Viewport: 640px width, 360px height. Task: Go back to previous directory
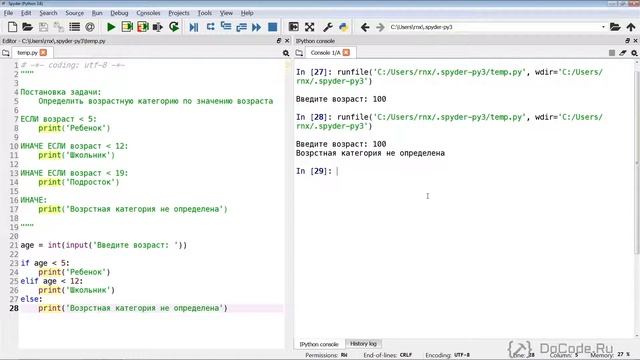click(x=365, y=27)
